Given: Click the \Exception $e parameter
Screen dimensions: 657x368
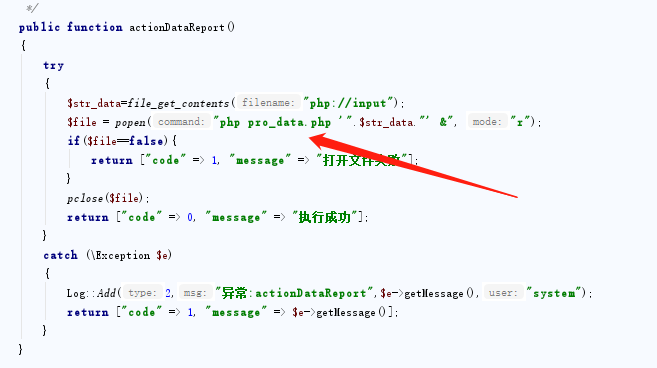Looking at the screenshot, I should (x=130, y=255).
